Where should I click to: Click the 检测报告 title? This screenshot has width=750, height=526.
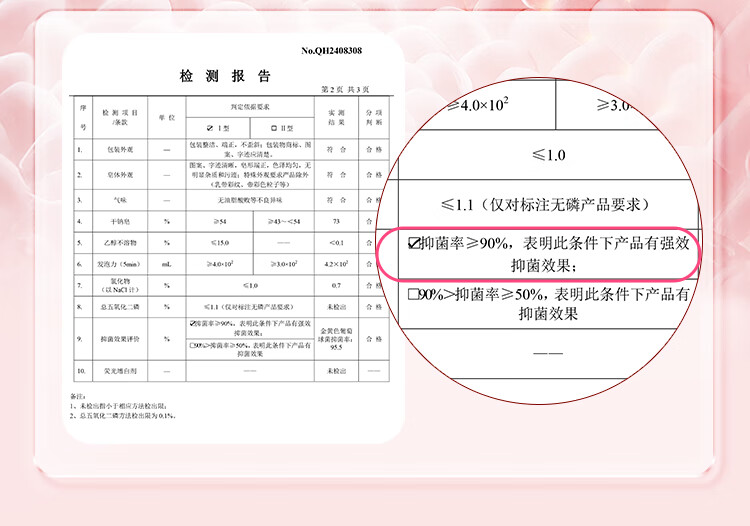coord(225,76)
